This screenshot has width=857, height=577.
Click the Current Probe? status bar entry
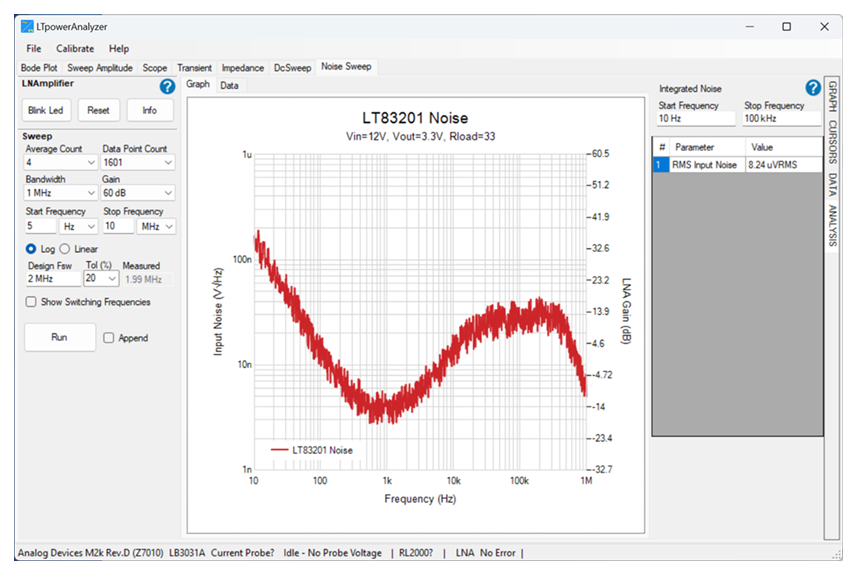point(243,553)
